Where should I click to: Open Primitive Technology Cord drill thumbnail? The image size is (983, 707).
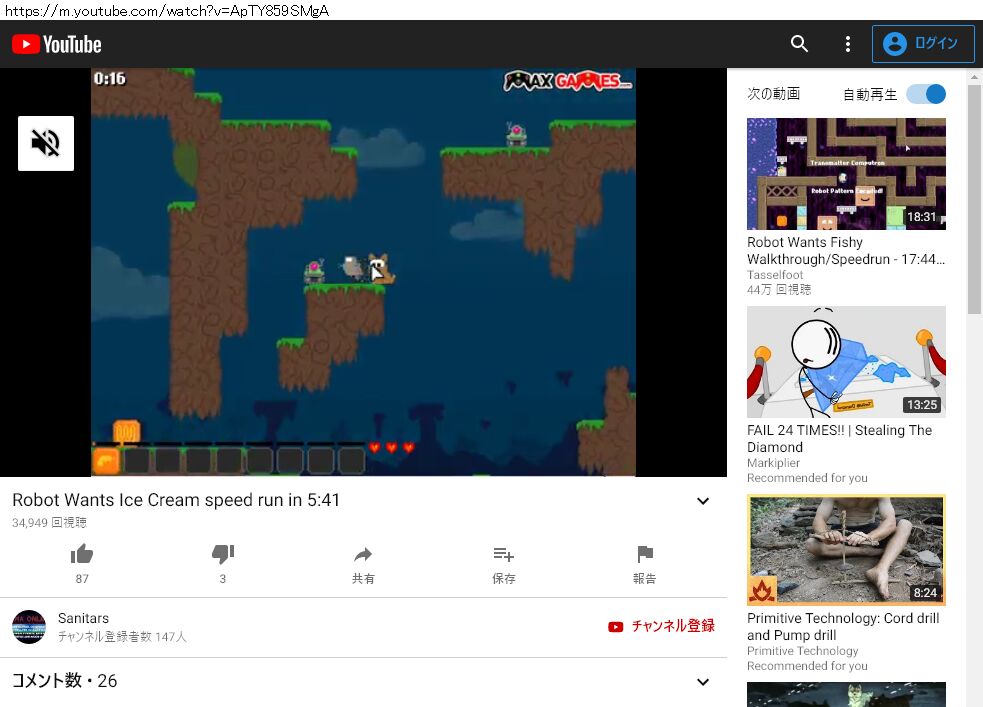click(846, 550)
